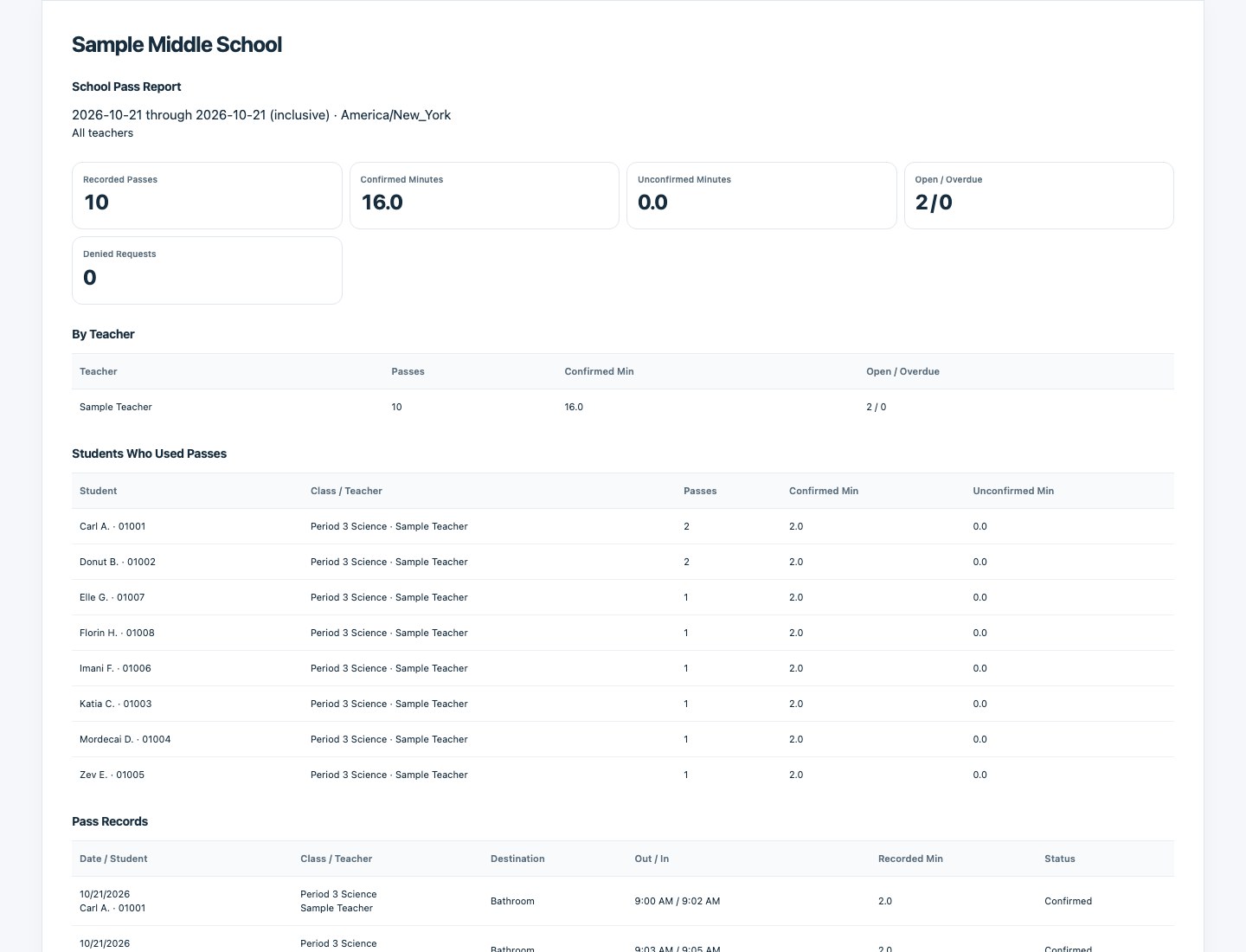Click 9:00 AM / 9:02 AM time cell
This screenshot has width=1246, height=952.
678,901
